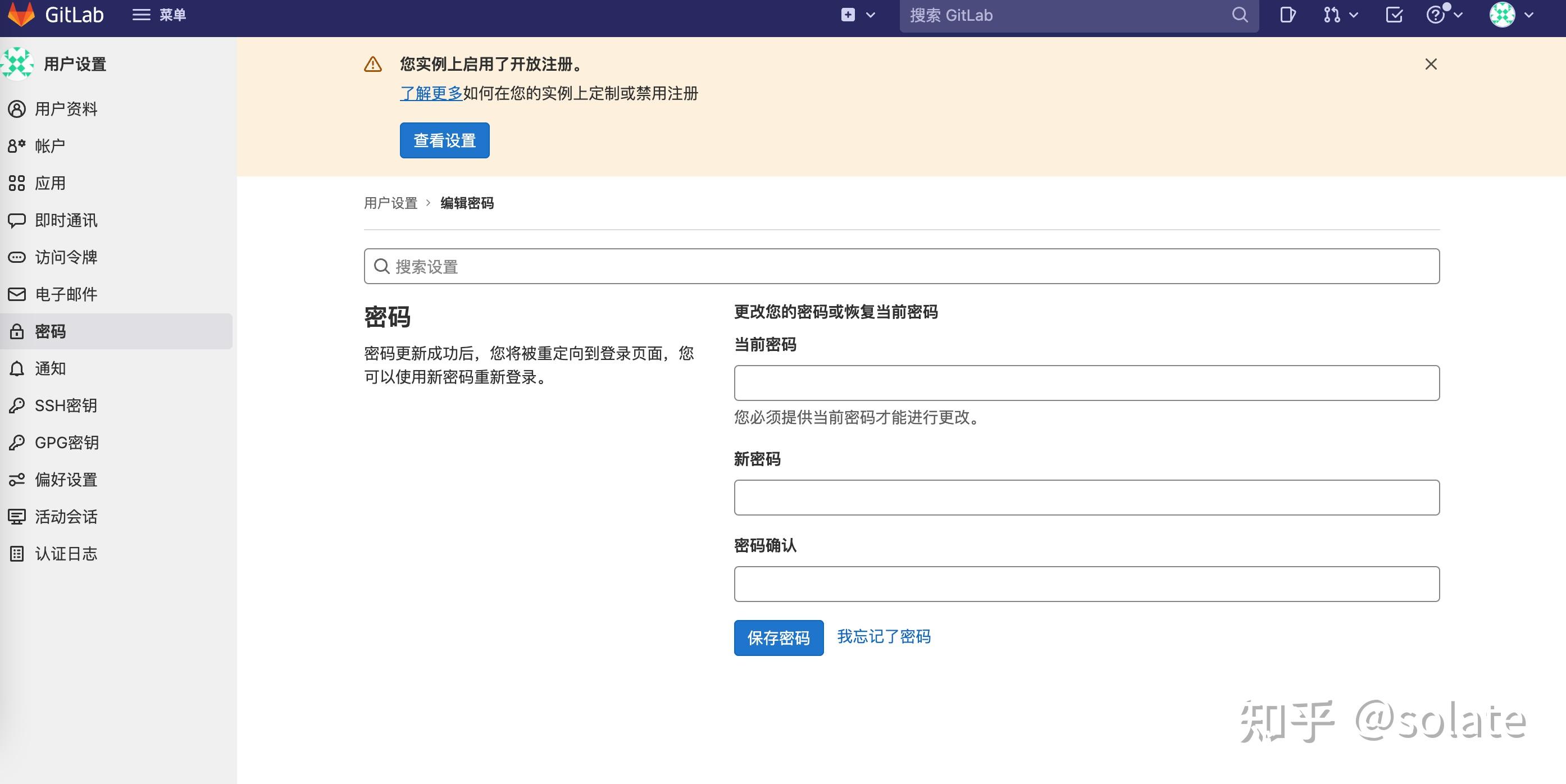
Task: Select SSH密钥 using its key icon
Action: pyautogui.click(x=16, y=405)
